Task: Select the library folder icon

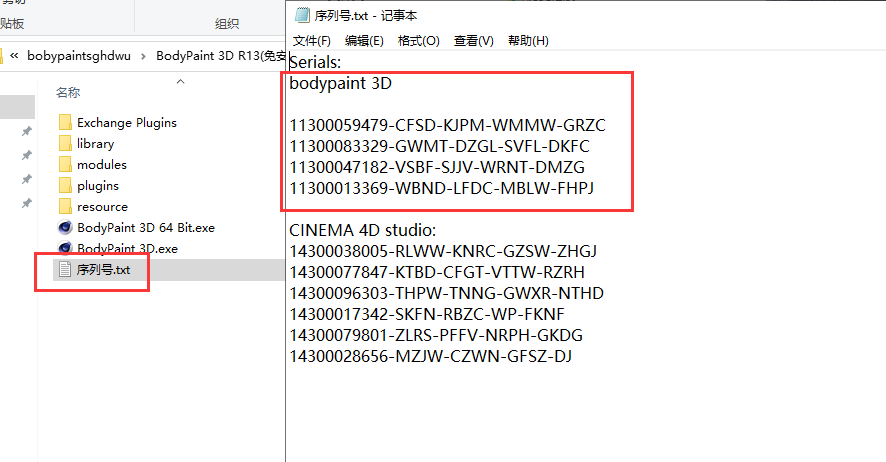Action: click(x=65, y=143)
